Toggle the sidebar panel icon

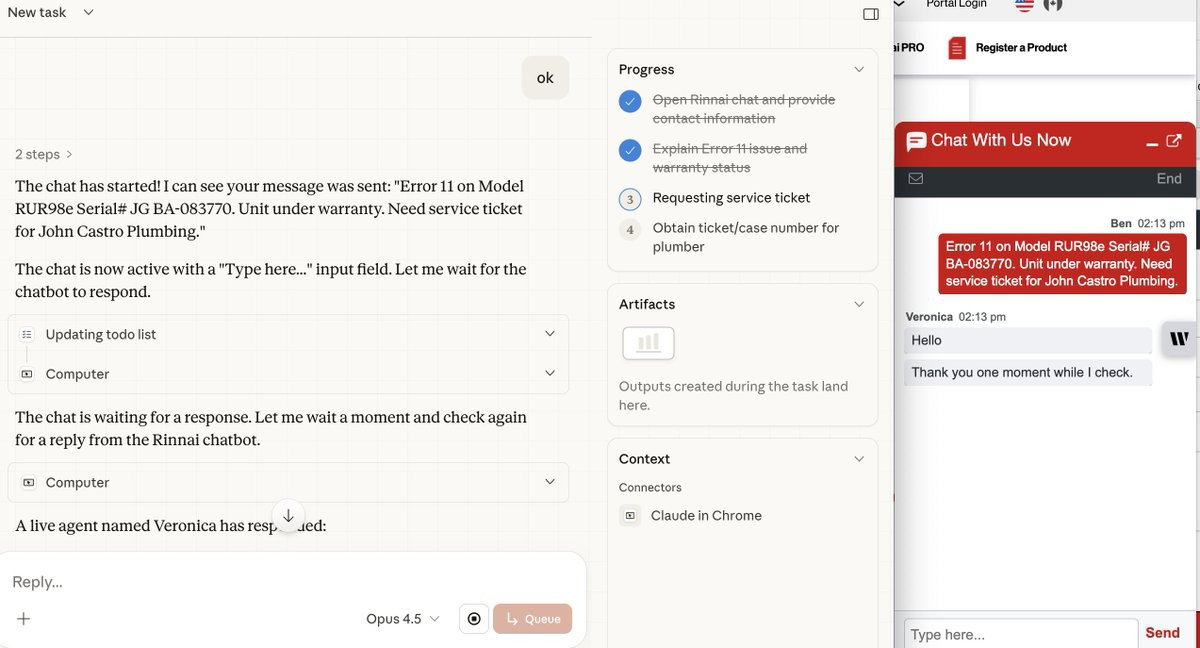(x=871, y=14)
